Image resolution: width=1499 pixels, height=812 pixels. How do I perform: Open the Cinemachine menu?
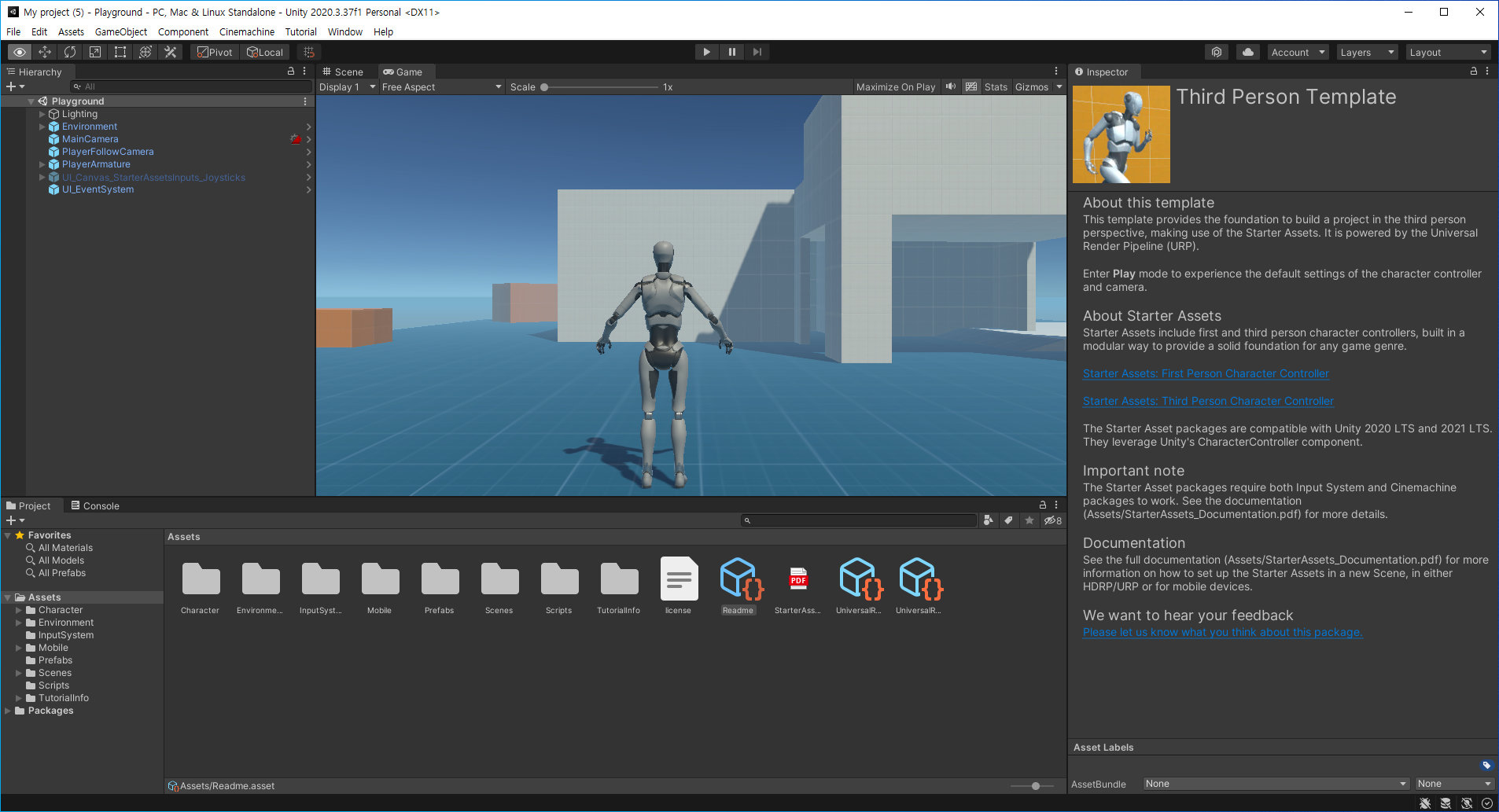[247, 32]
